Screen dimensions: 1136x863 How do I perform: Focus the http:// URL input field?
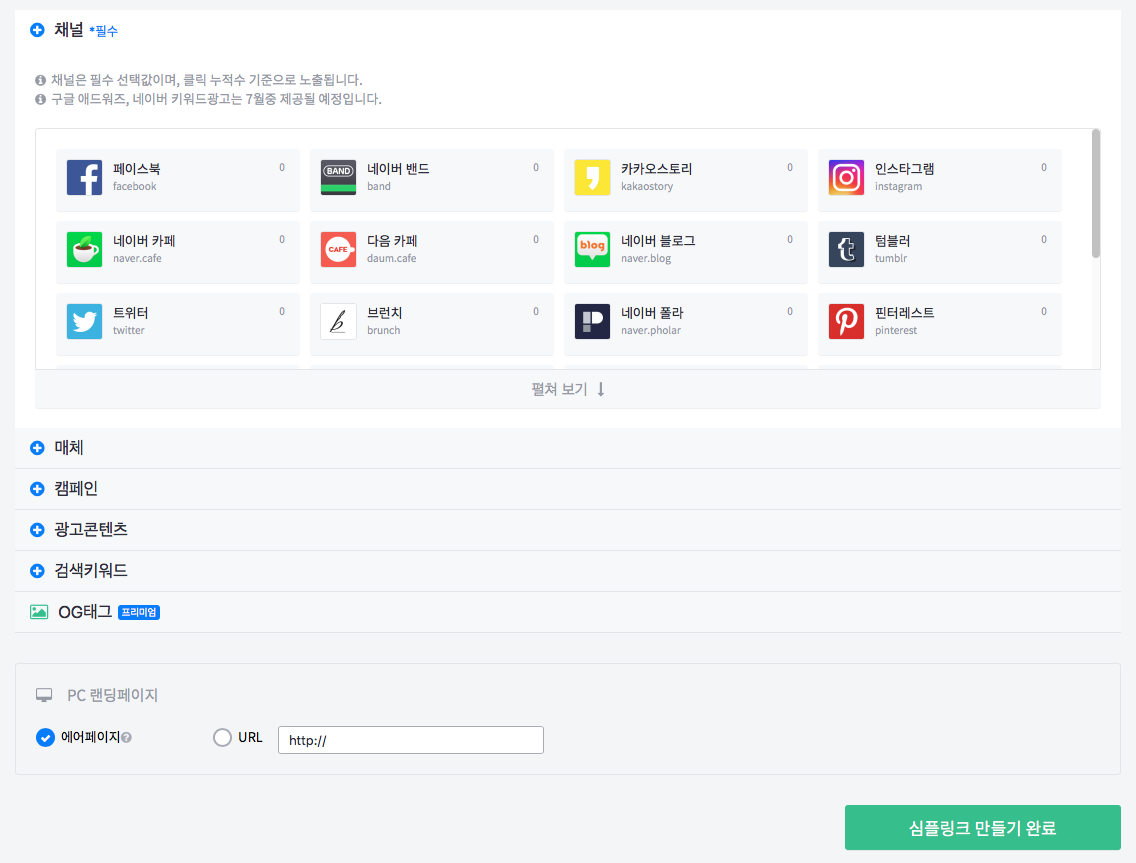[x=411, y=740]
